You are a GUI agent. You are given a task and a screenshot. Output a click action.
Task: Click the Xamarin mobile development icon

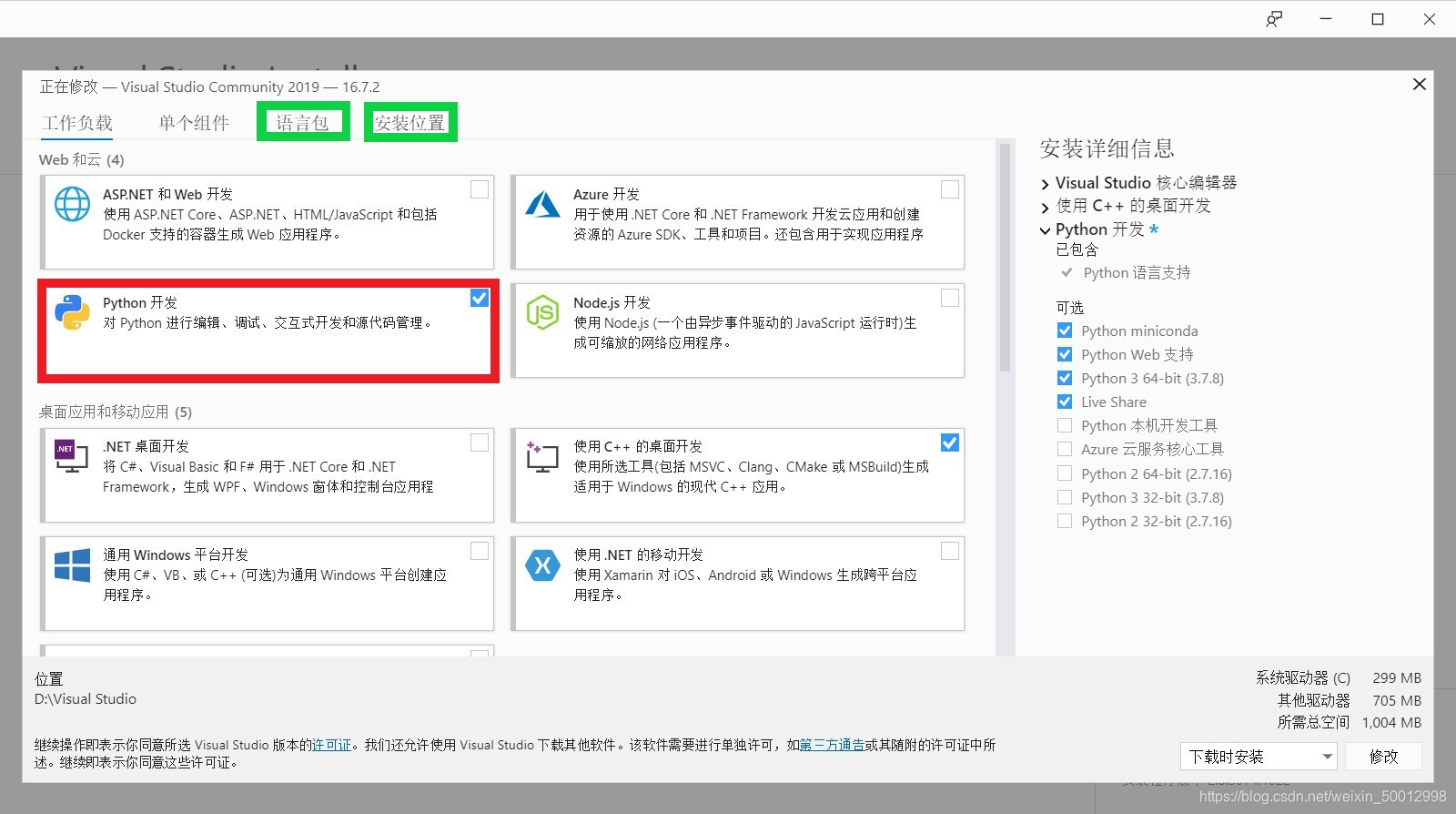point(542,565)
